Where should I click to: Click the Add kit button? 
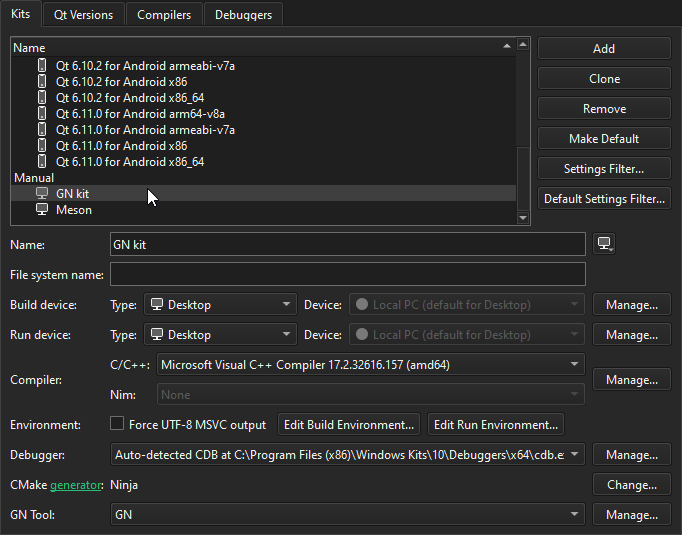tap(604, 48)
